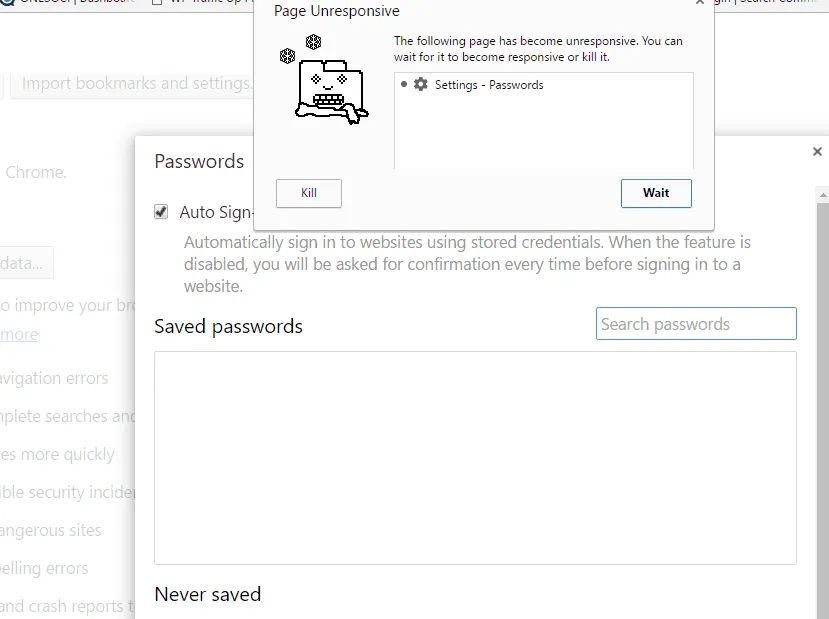This screenshot has width=829, height=619.
Task: Click inside the Search passwords field
Action: 696,323
